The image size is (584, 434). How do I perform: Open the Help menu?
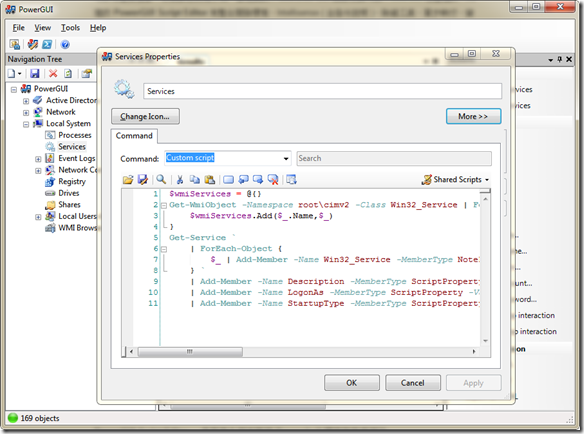pos(98,28)
